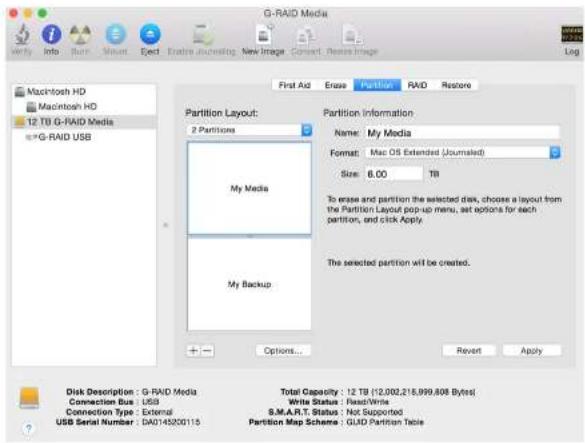Select the indented Macintosh HD volume

(85, 106)
